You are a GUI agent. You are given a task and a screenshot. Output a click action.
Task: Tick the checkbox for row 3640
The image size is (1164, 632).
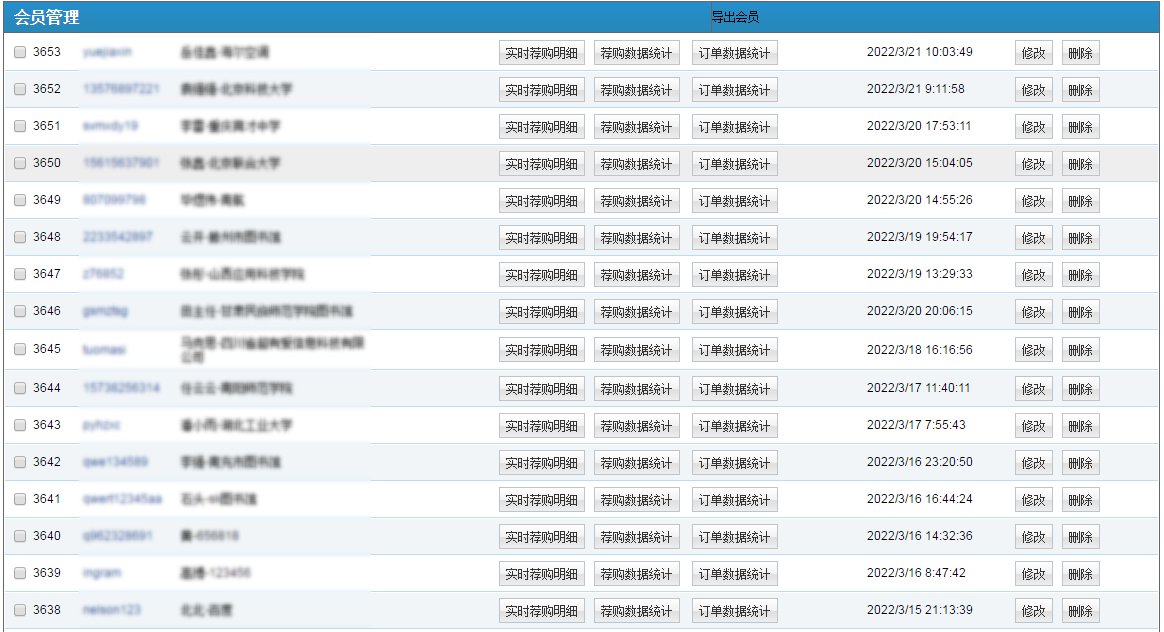[x=20, y=536]
